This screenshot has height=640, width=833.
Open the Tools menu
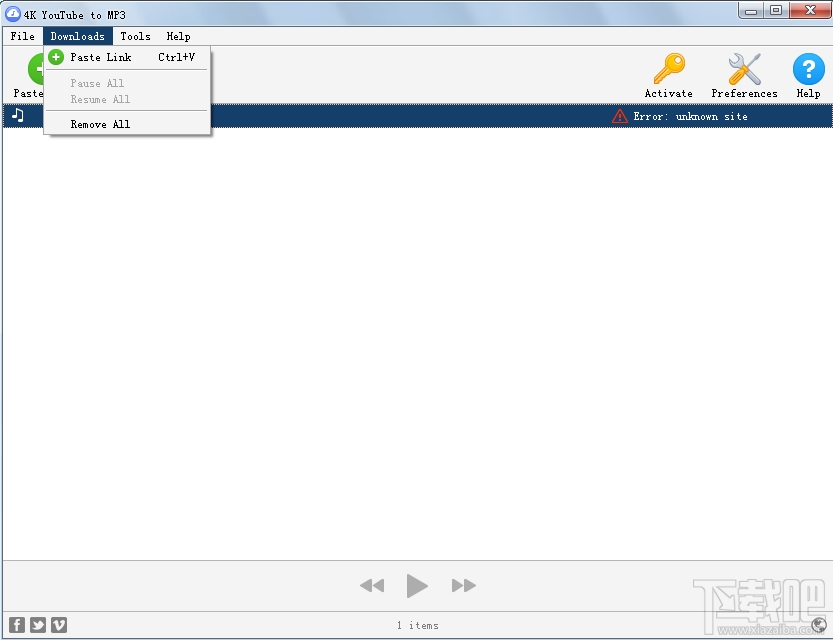[135, 36]
